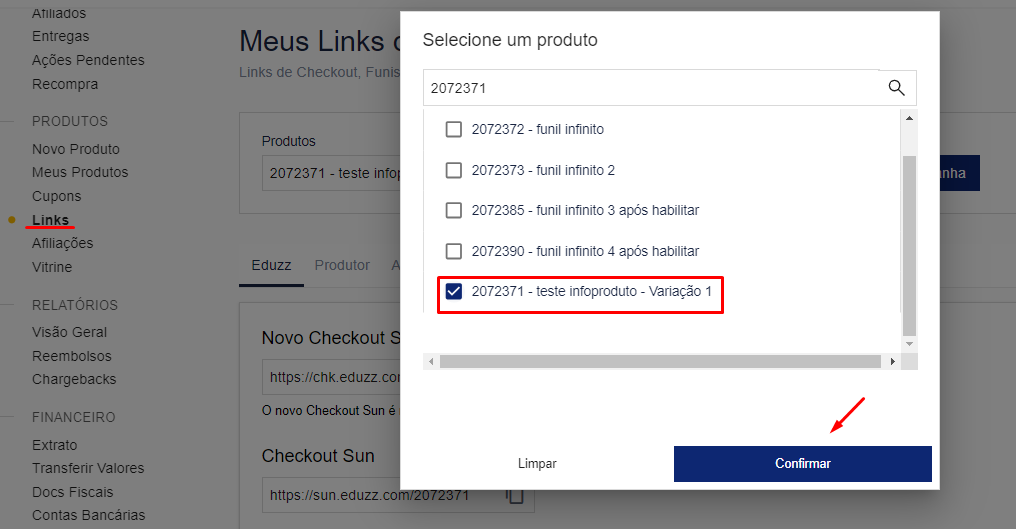The width and height of the screenshot is (1016, 529).
Task: Switch to the Eduzz tab
Action: click(x=270, y=265)
